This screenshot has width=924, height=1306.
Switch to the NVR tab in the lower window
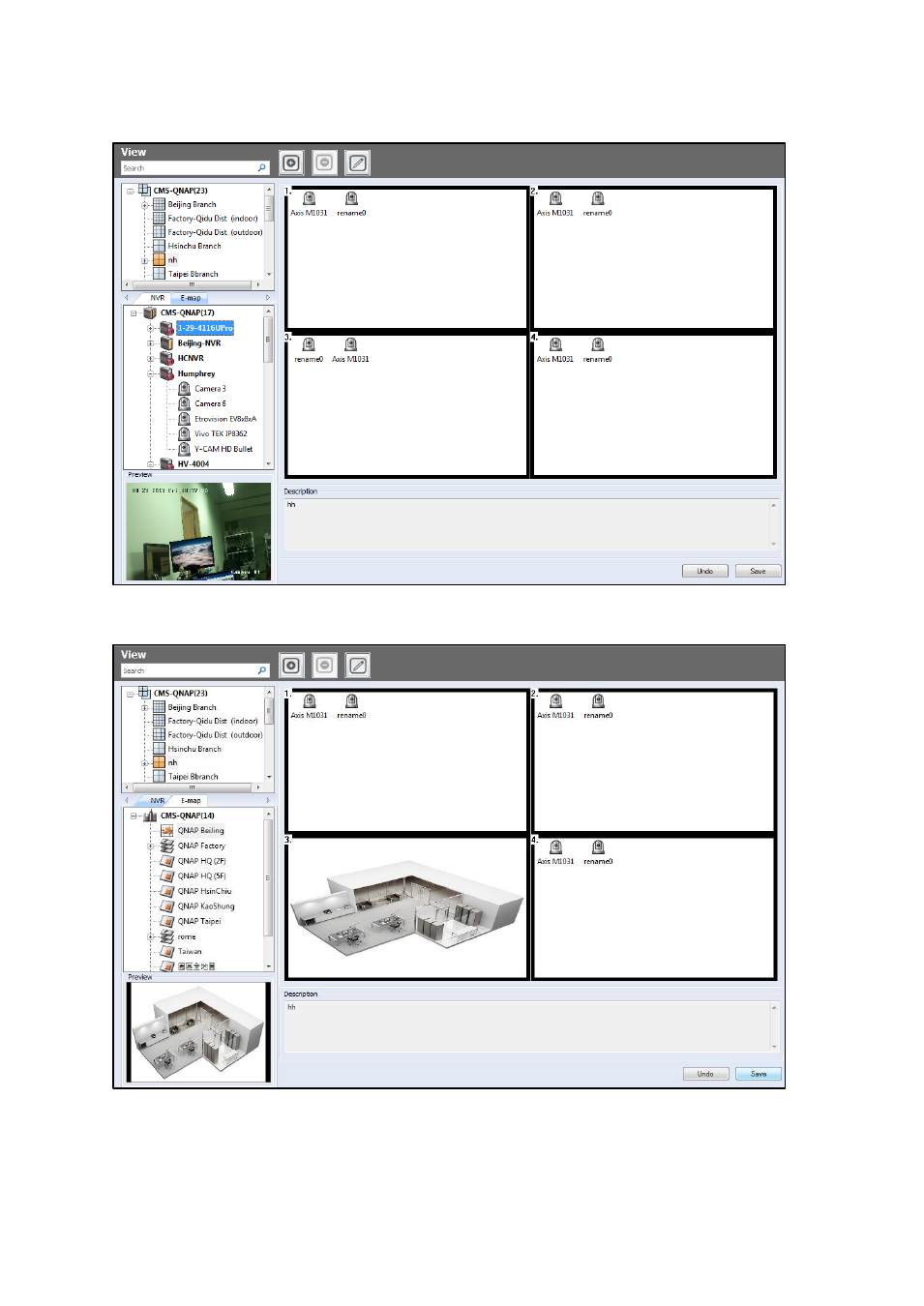(157, 800)
